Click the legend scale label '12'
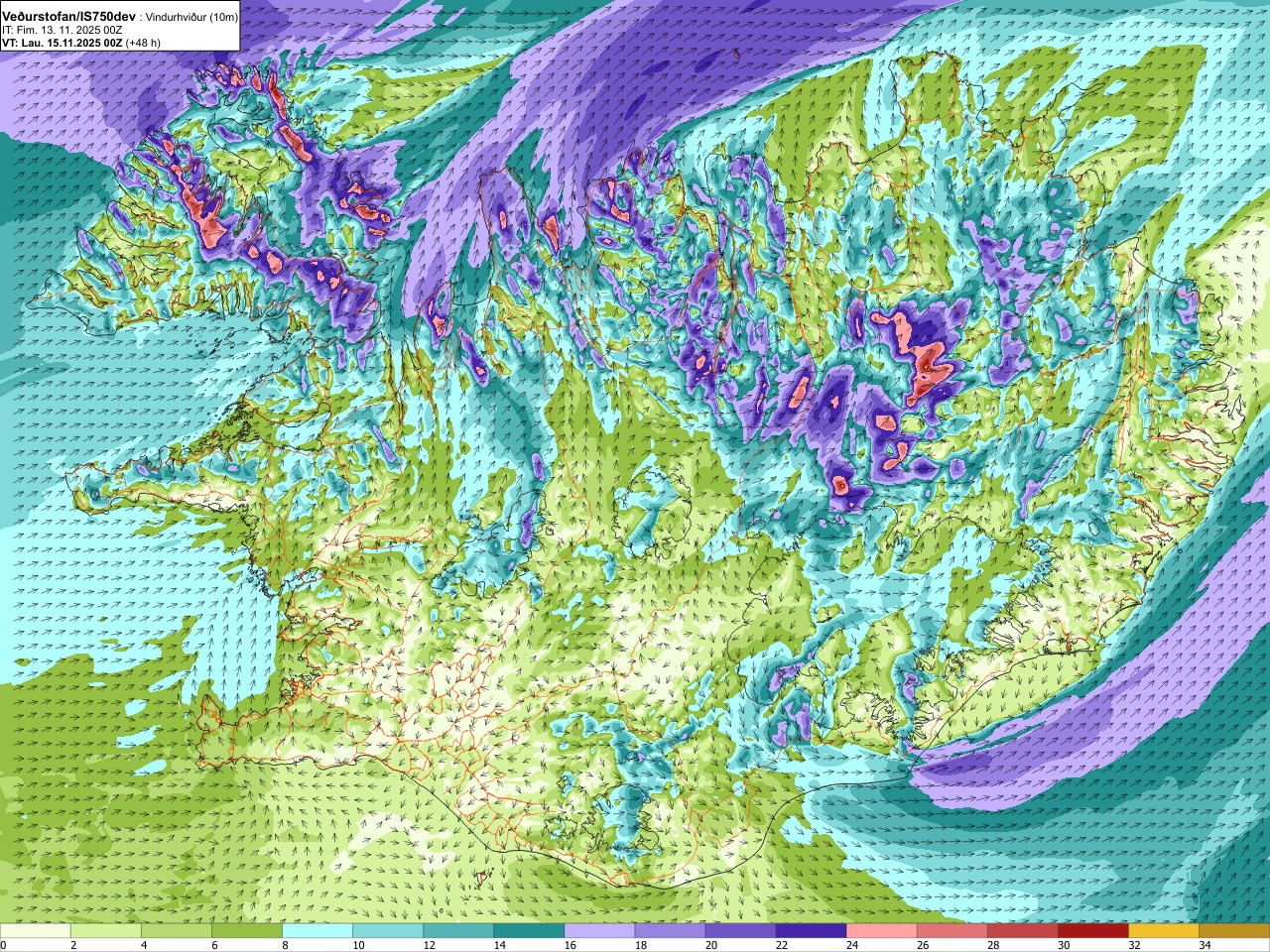Image resolution: width=1270 pixels, height=952 pixels. click(430, 945)
